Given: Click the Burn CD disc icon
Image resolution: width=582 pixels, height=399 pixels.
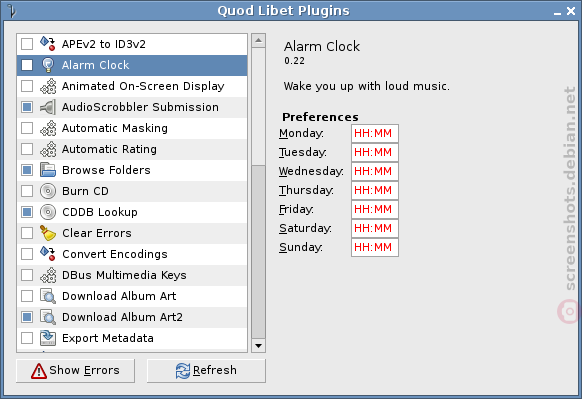Looking at the screenshot, I should (48, 191).
